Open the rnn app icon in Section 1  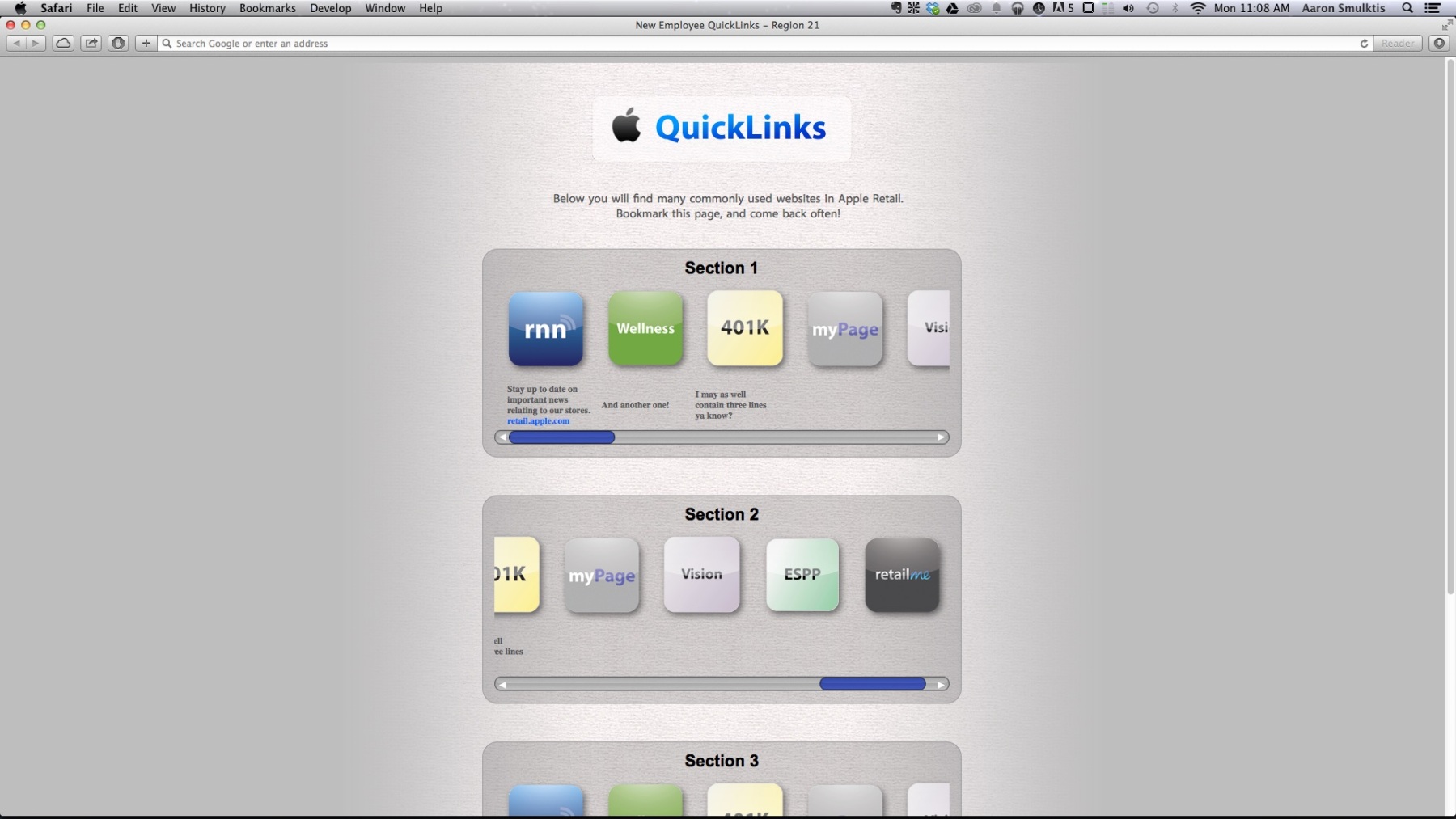click(545, 329)
